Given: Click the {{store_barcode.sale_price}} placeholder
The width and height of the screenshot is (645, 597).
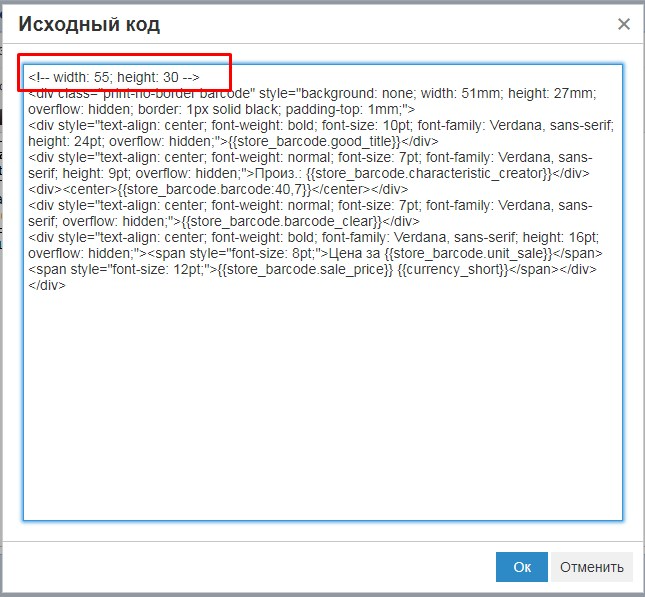Looking at the screenshot, I should point(305,270).
